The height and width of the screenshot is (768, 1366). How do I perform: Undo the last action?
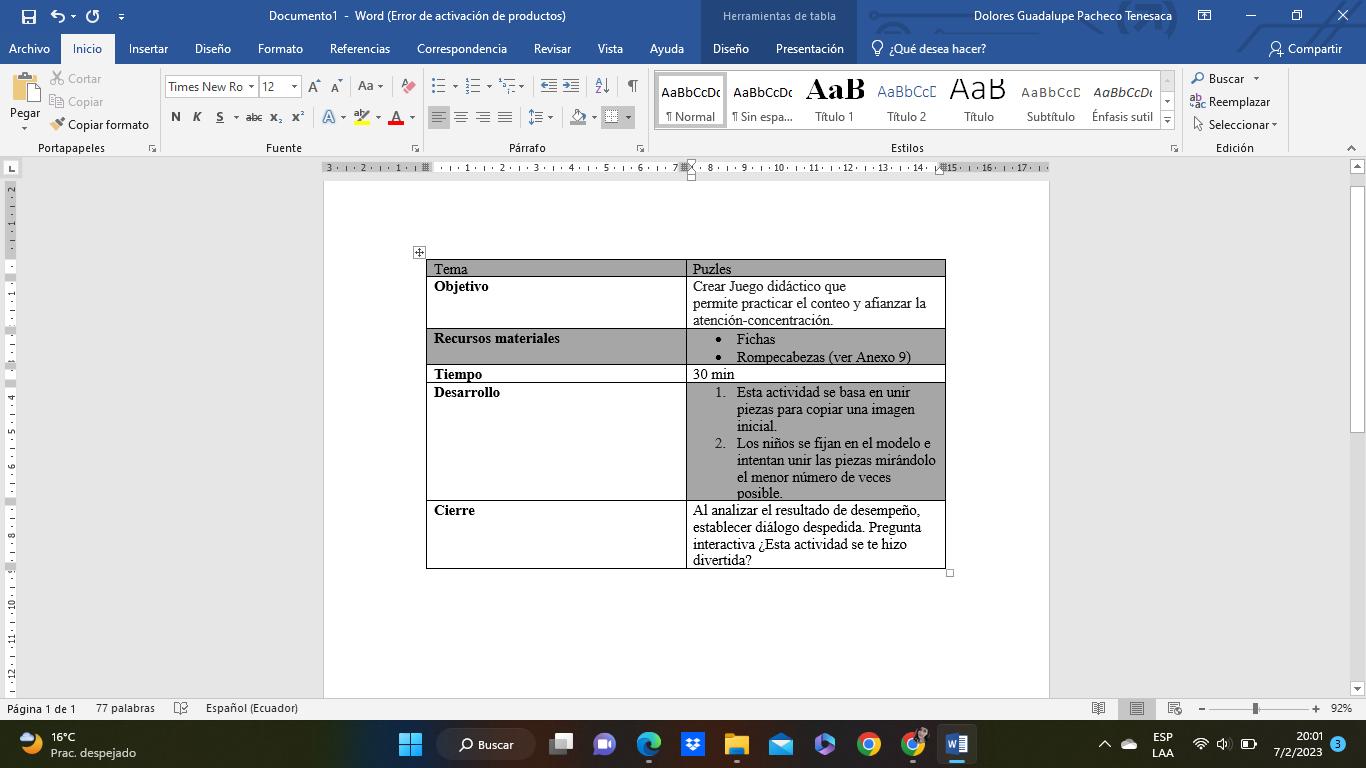(x=58, y=16)
